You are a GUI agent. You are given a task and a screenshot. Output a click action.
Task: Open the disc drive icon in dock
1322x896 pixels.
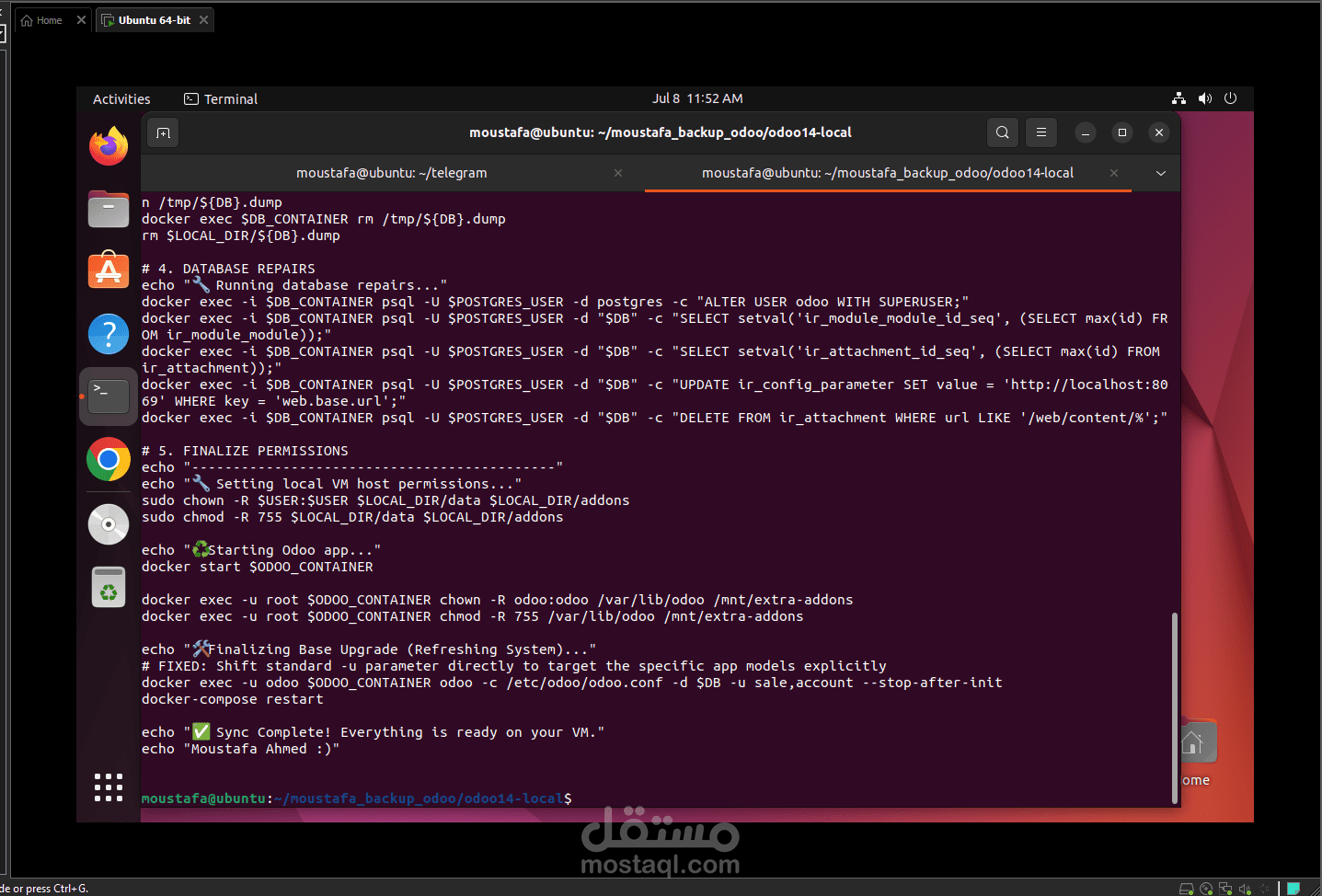(109, 524)
